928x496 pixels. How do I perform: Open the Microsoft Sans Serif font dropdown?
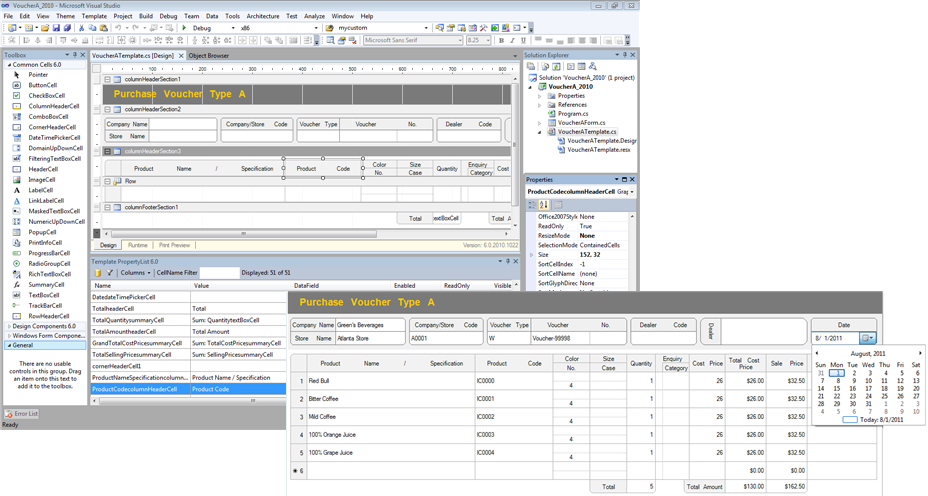pos(459,41)
